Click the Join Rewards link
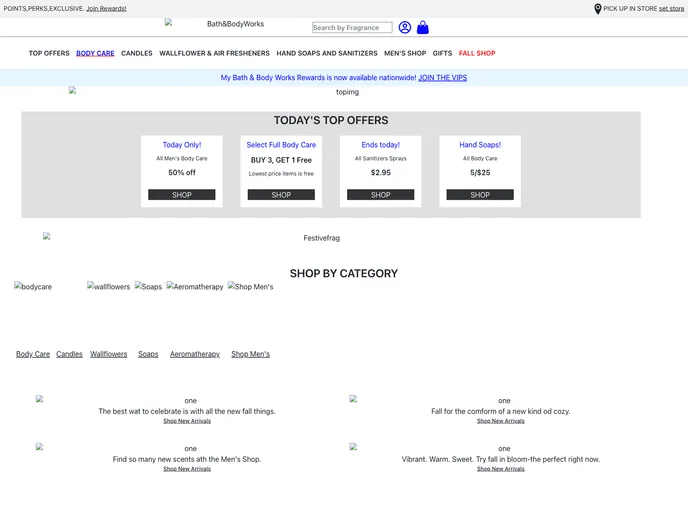This screenshot has height=512, width=688. coord(106,9)
